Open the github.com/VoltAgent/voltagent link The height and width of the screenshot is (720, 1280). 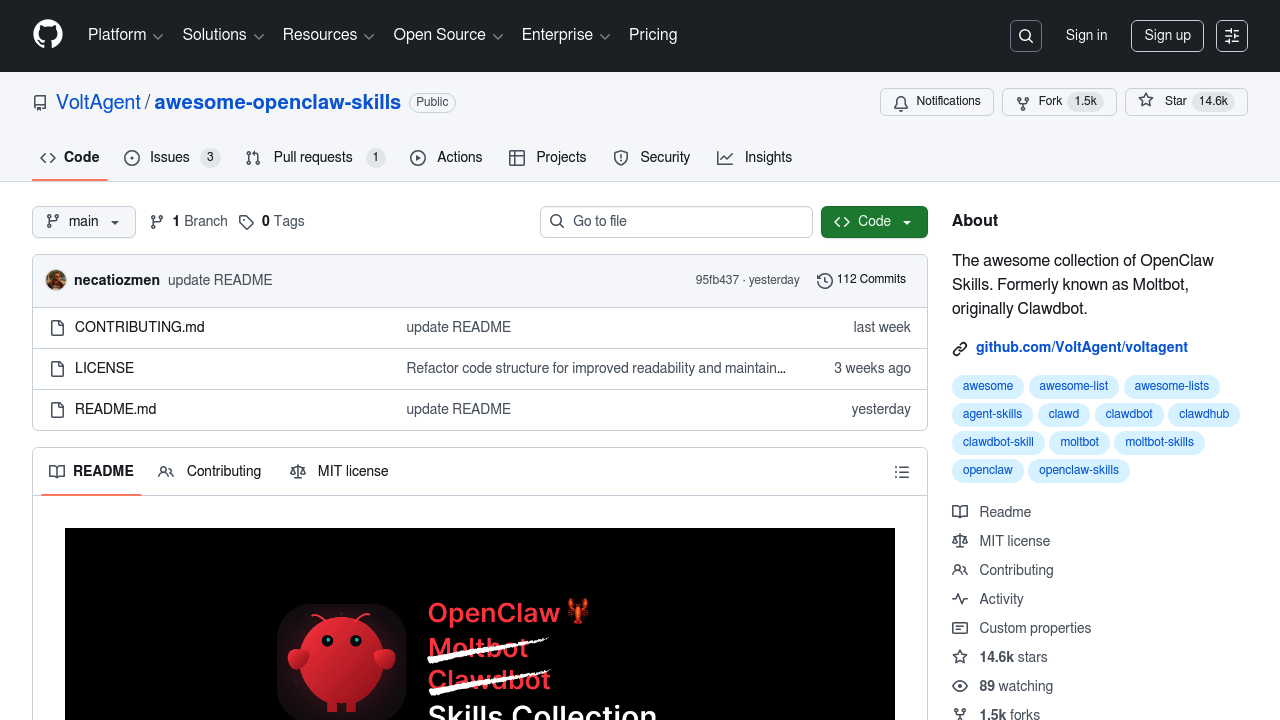(1081, 348)
